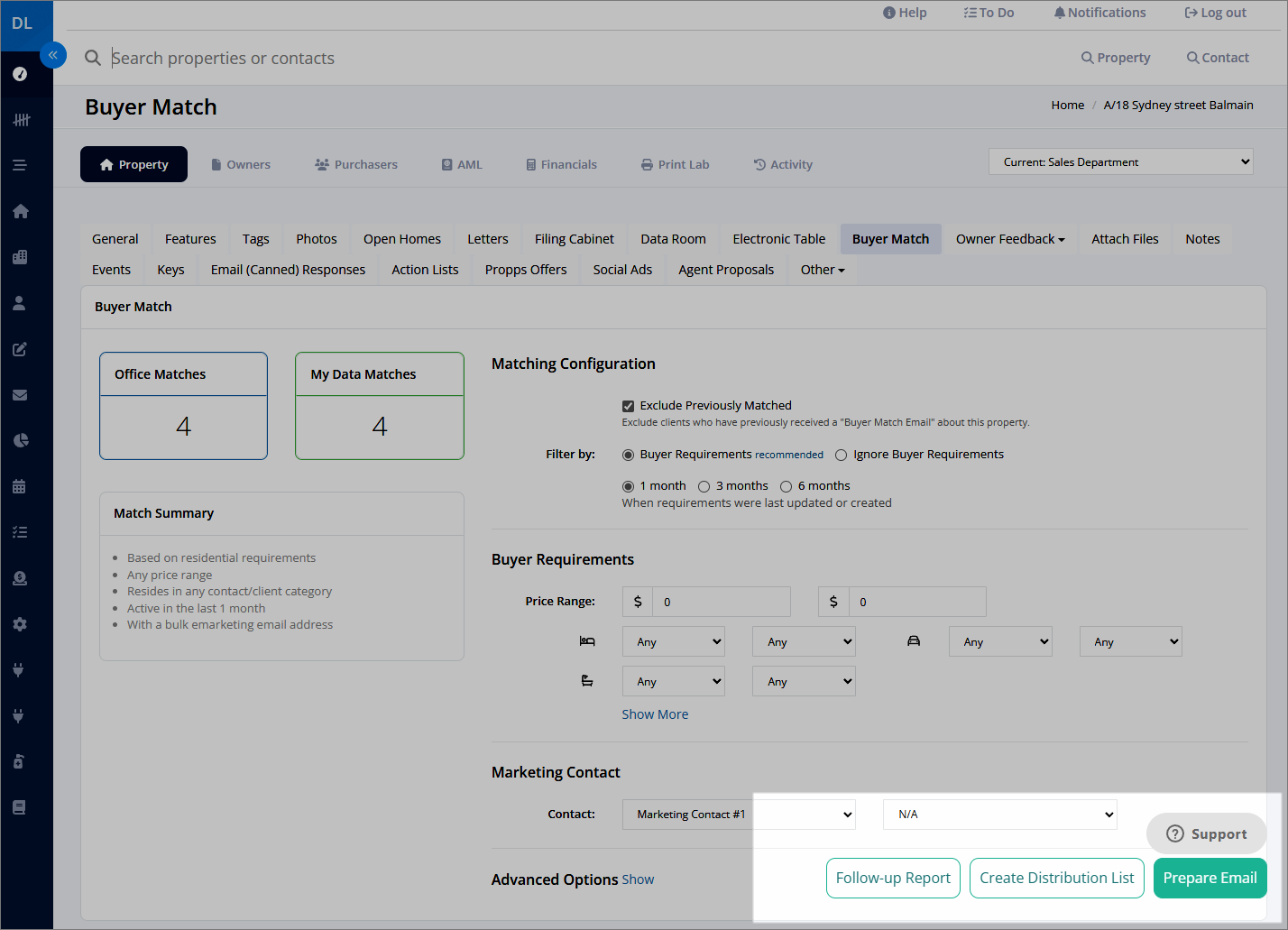This screenshot has width=1288, height=930.
Task: Click the Prepare Email button
Action: (1210, 878)
